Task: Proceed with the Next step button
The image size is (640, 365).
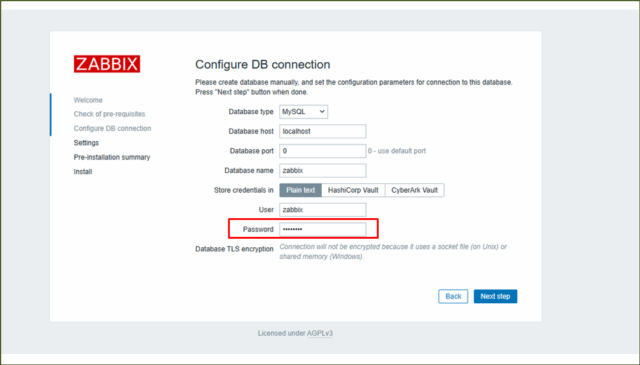Action: click(x=495, y=296)
